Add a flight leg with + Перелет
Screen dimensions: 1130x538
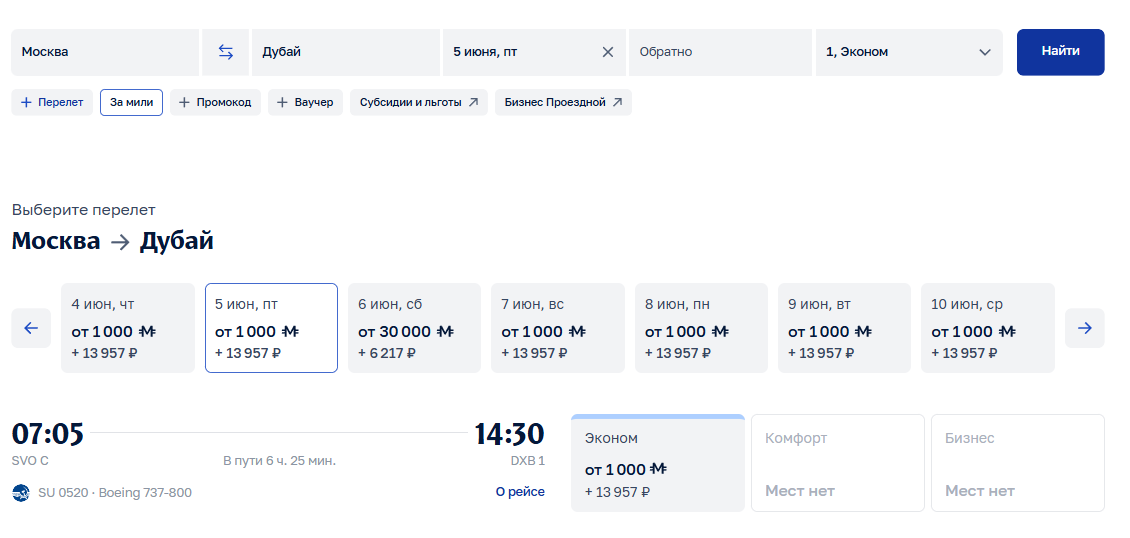pos(52,102)
